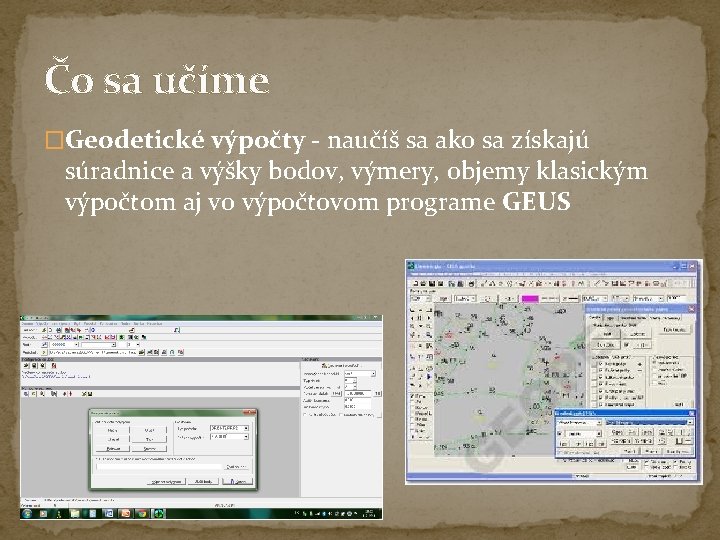Click the long path field in the dialog

[158, 467]
